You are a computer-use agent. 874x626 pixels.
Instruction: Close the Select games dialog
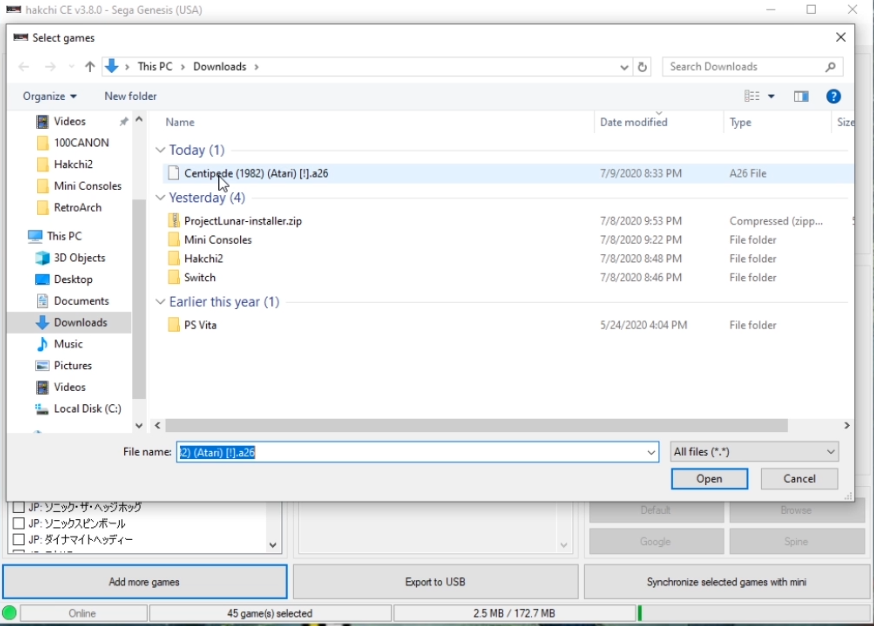[841, 37]
